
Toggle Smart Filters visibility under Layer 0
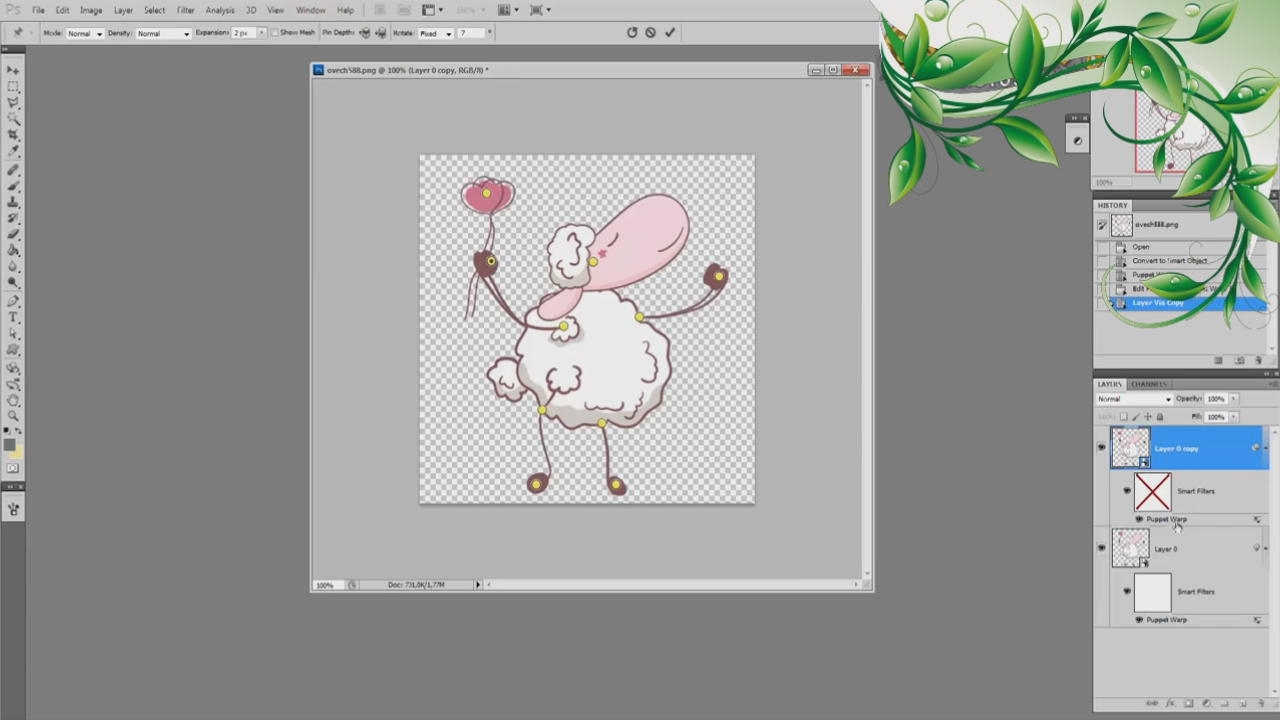pos(1127,591)
